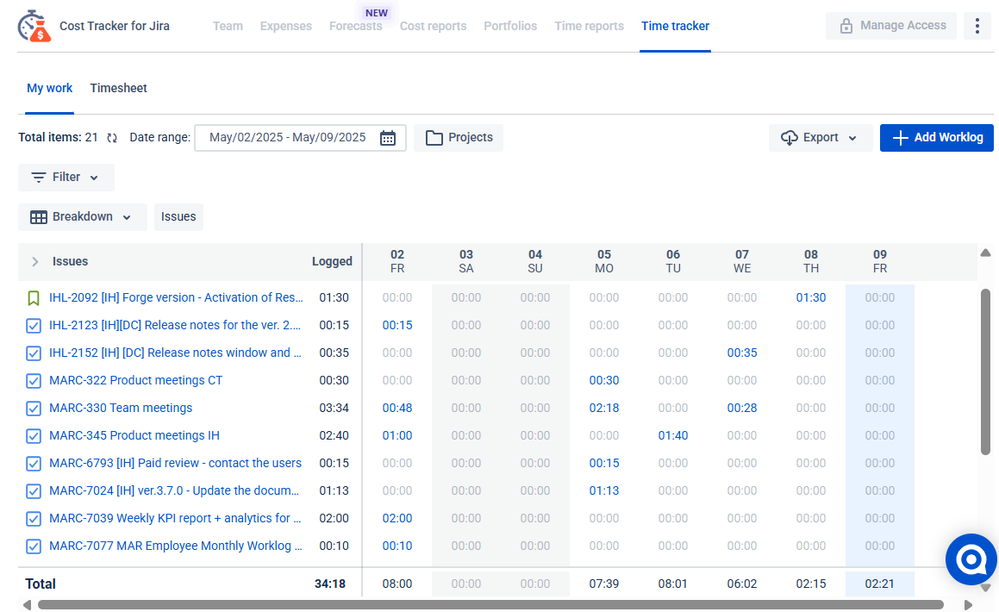
Task: Click the lock icon on Manage Access
Action: [x=848, y=25]
